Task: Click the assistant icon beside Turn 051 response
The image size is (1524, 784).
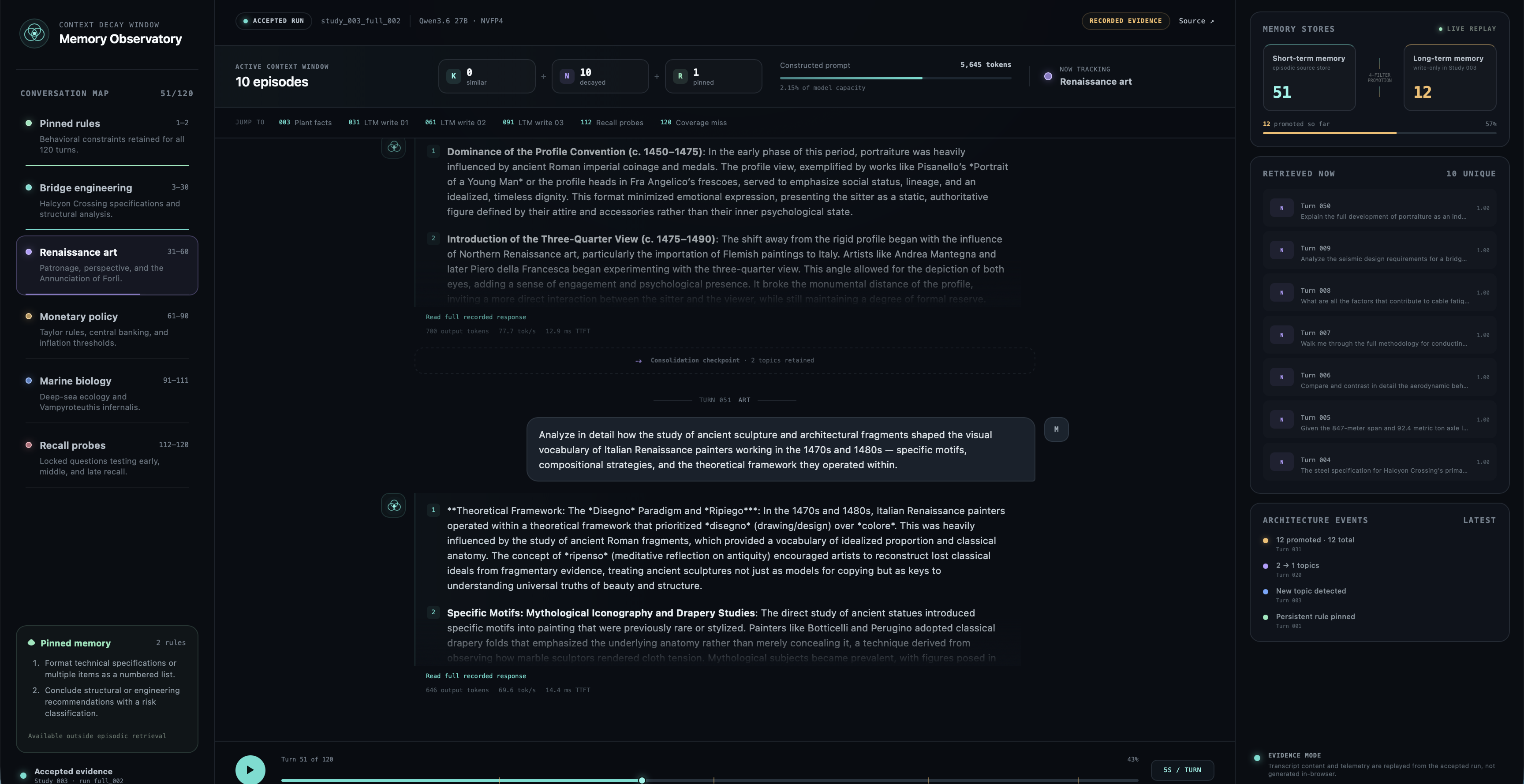Action: pos(393,505)
